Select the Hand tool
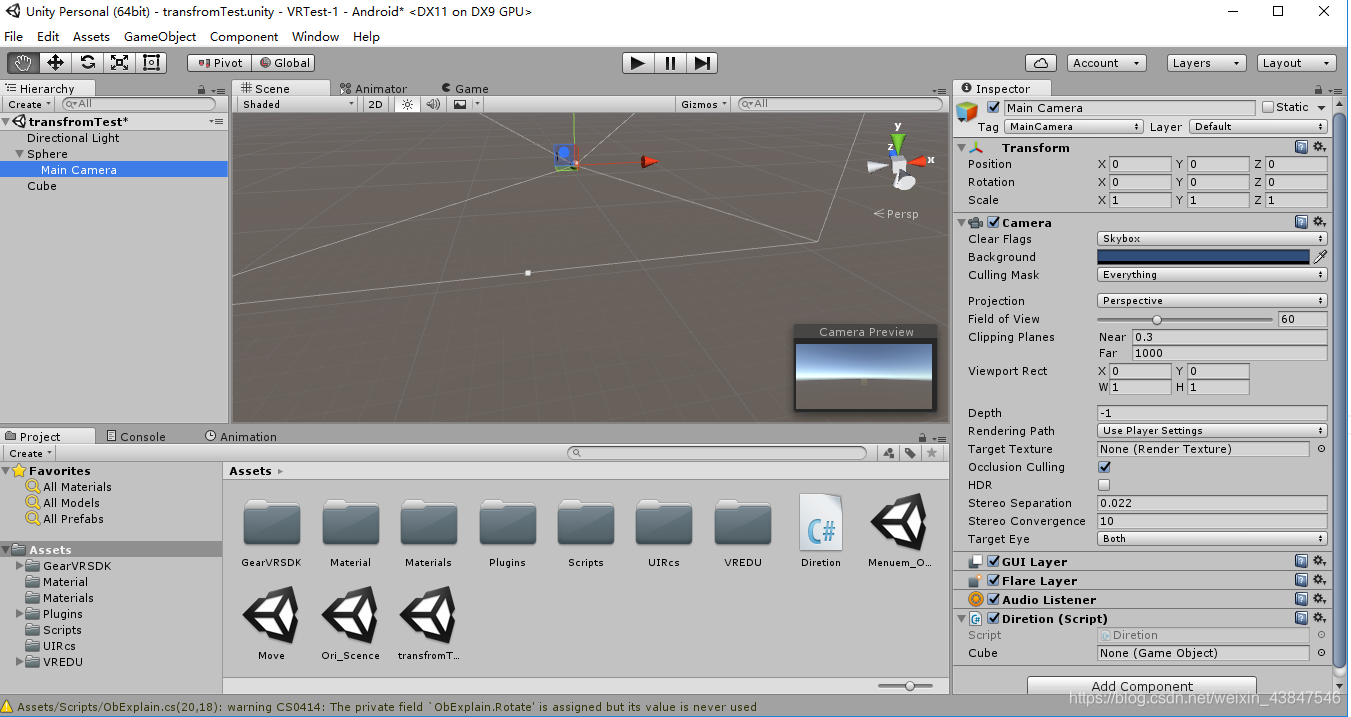Viewport: 1351px width, 717px height. [x=23, y=63]
